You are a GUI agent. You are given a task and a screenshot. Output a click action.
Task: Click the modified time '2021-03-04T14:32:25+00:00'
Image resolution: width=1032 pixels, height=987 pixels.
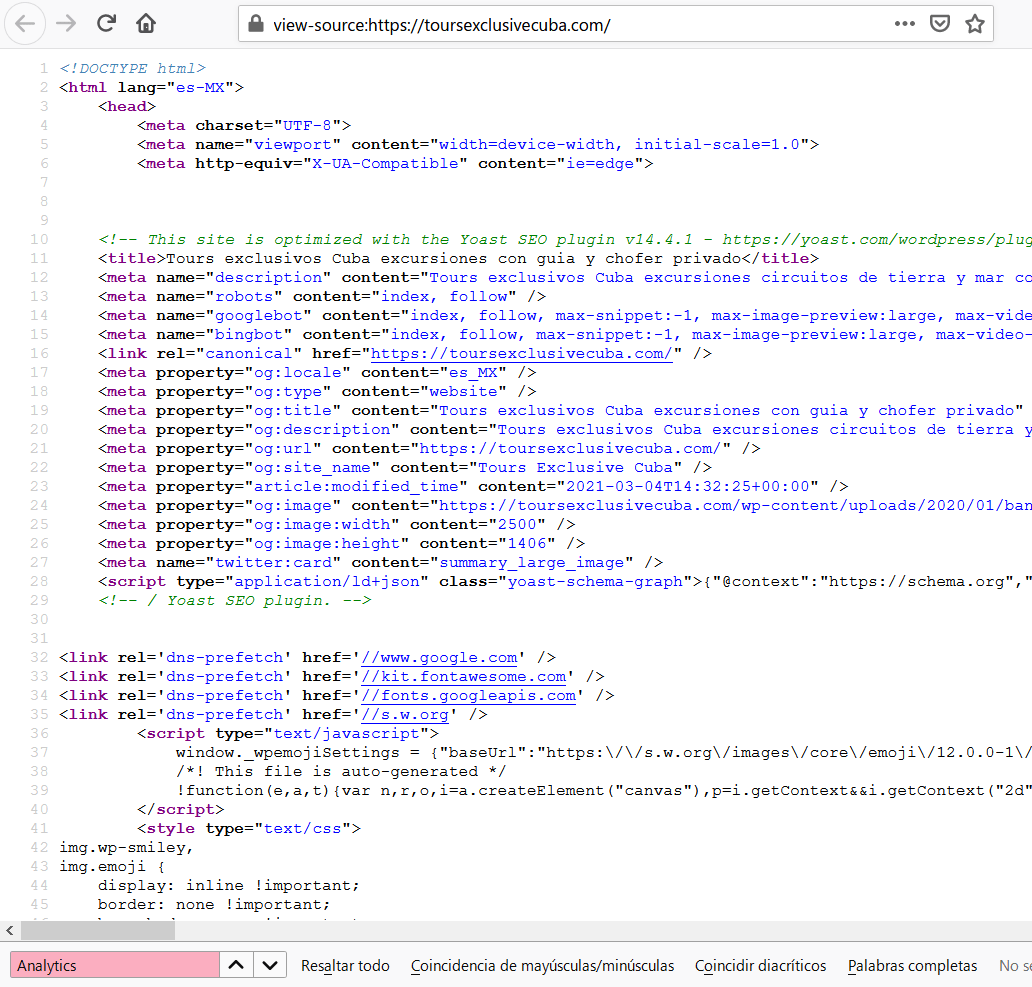pos(687,487)
